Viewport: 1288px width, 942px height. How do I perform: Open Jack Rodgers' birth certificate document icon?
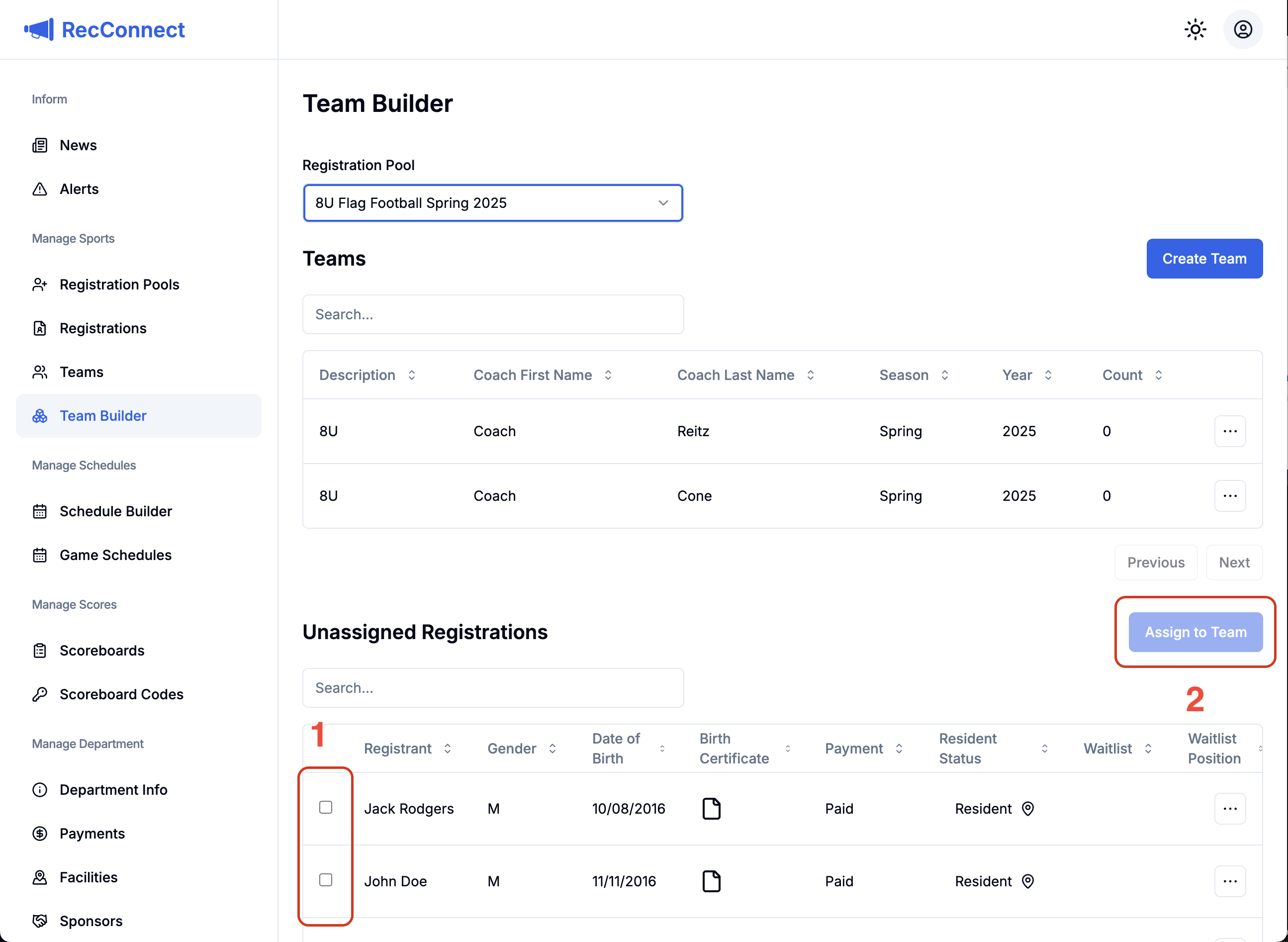pyautogui.click(x=711, y=809)
